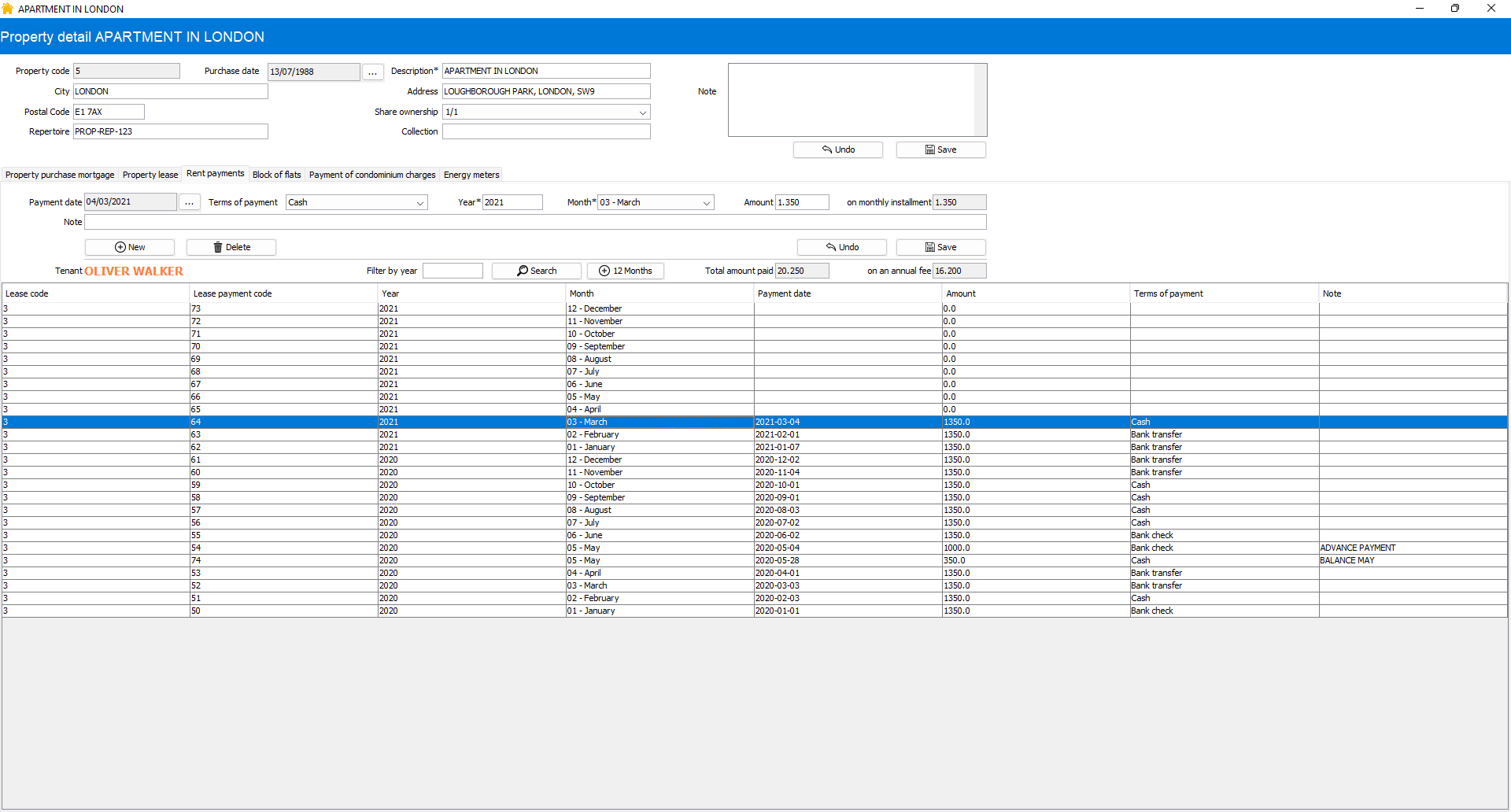The width and height of the screenshot is (1511, 812).
Task: Expand the Month dropdown
Action: [x=706, y=203]
